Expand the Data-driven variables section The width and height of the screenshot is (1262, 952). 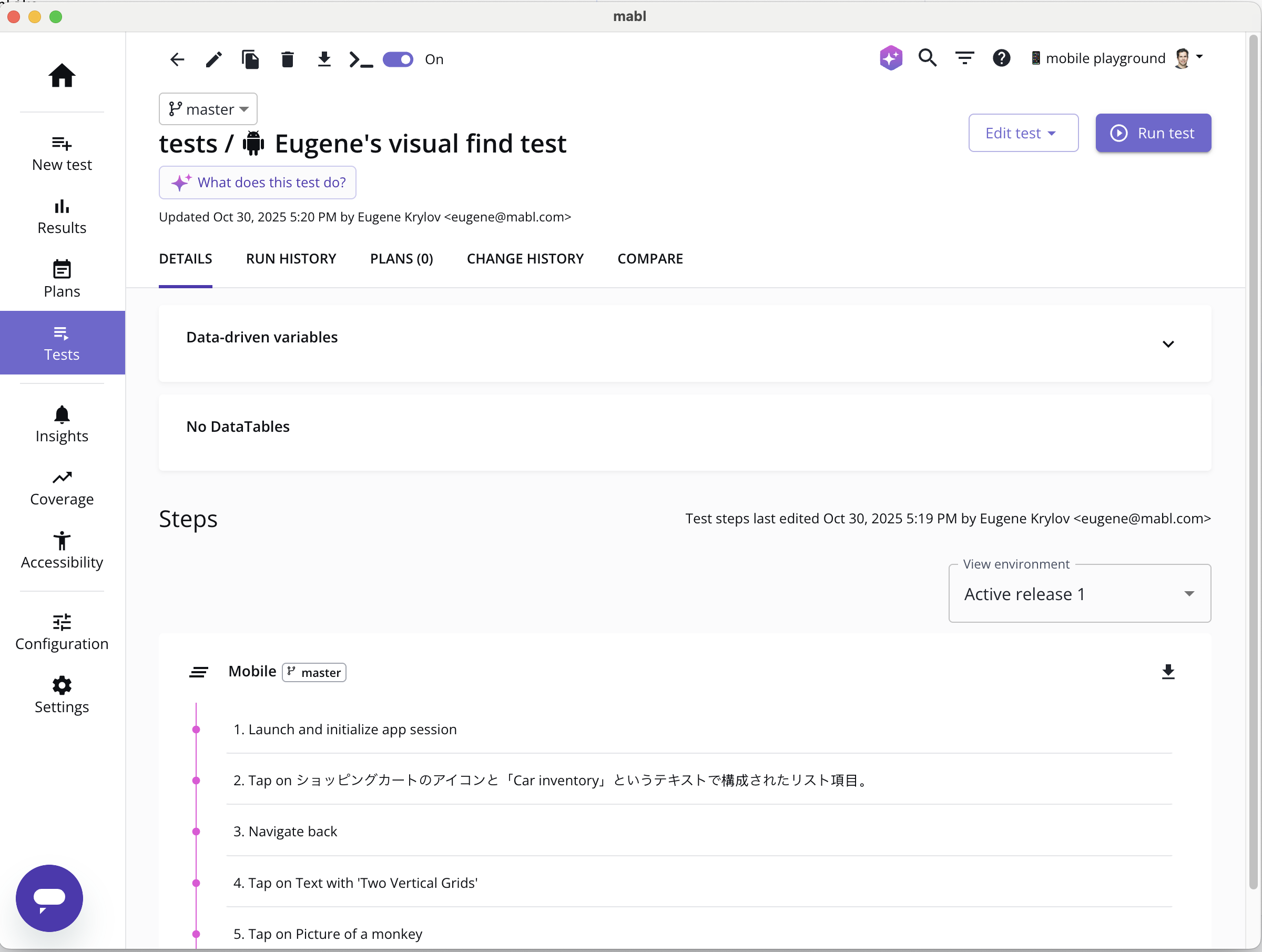tap(1168, 343)
